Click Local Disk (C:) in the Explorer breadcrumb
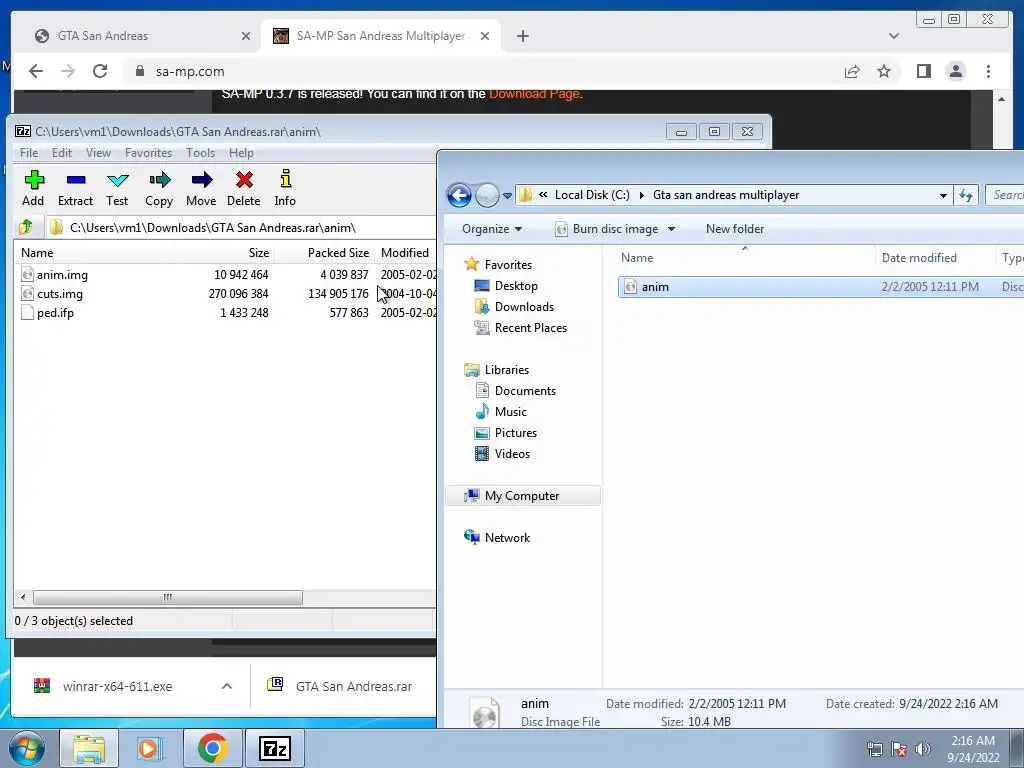Image resolution: width=1024 pixels, height=768 pixels. point(592,195)
